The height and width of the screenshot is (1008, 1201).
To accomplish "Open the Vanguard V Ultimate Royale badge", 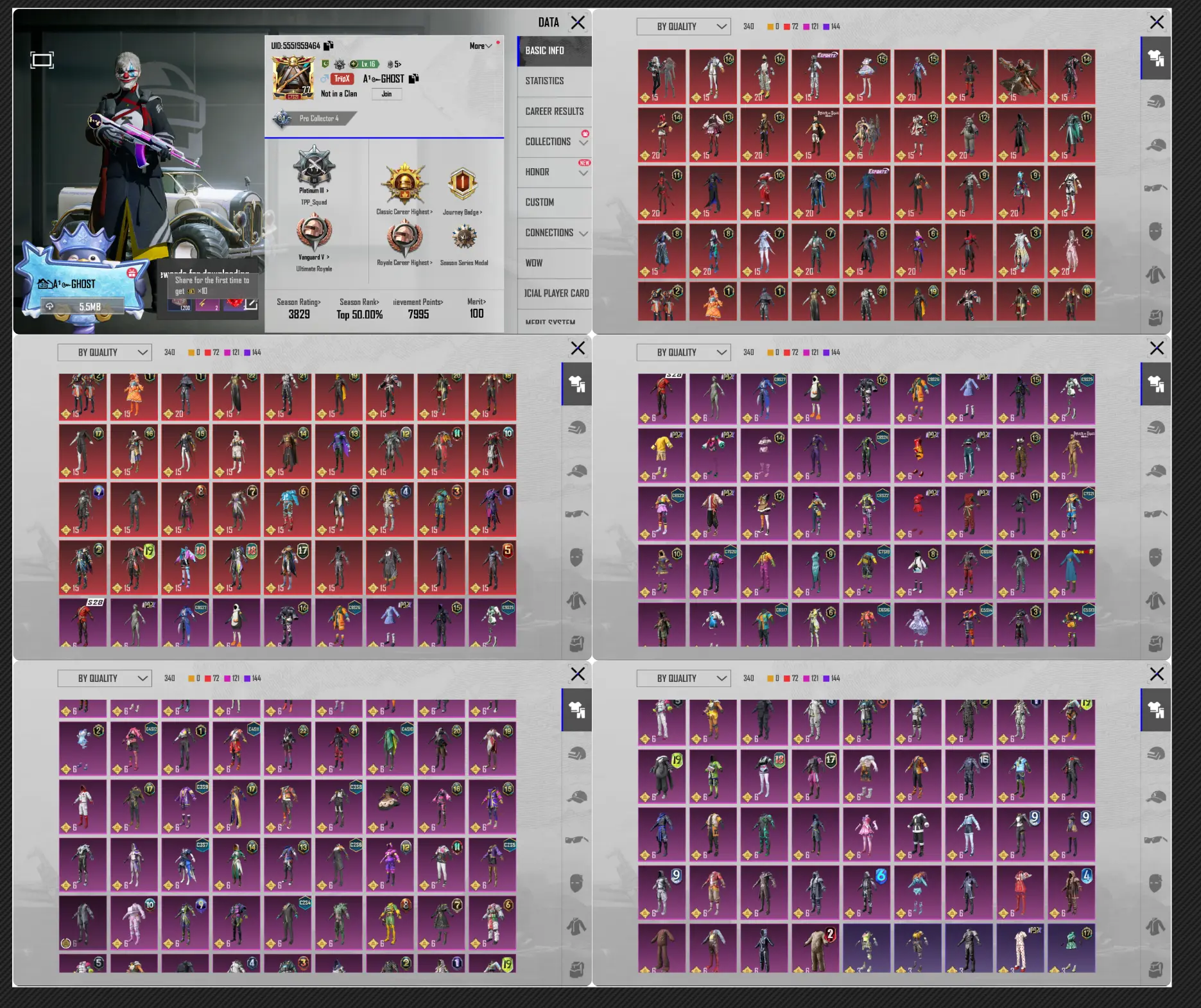I will click(313, 234).
